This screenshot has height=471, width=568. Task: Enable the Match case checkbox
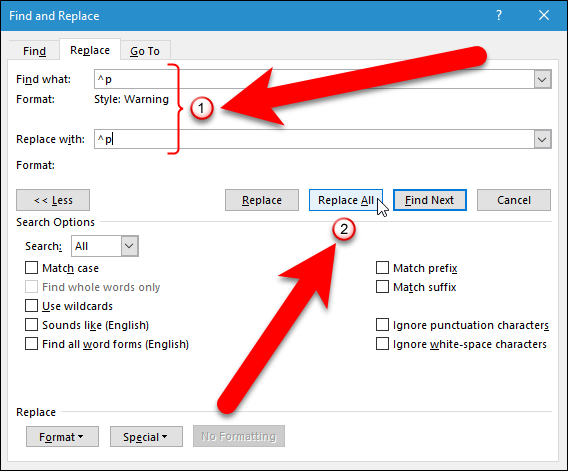click(32, 268)
